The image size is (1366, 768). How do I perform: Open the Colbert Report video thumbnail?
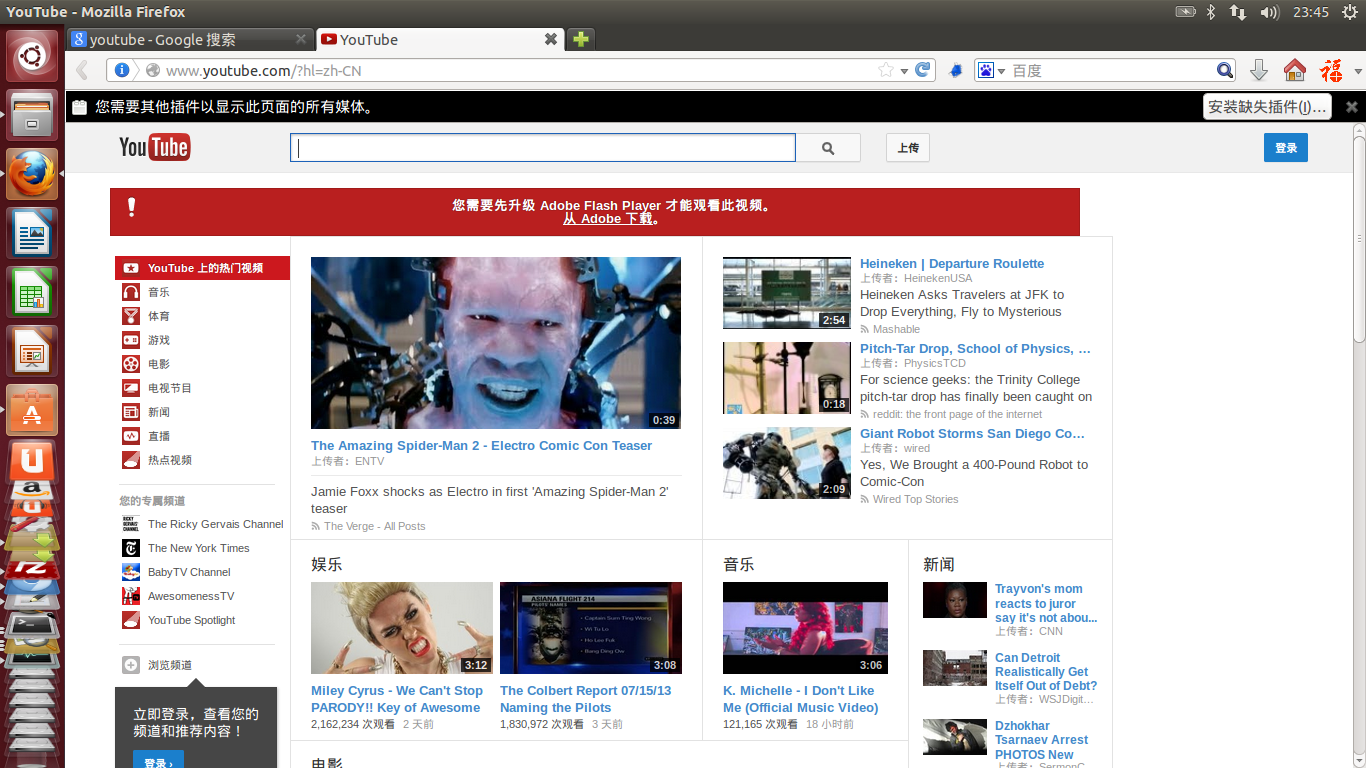591,628
